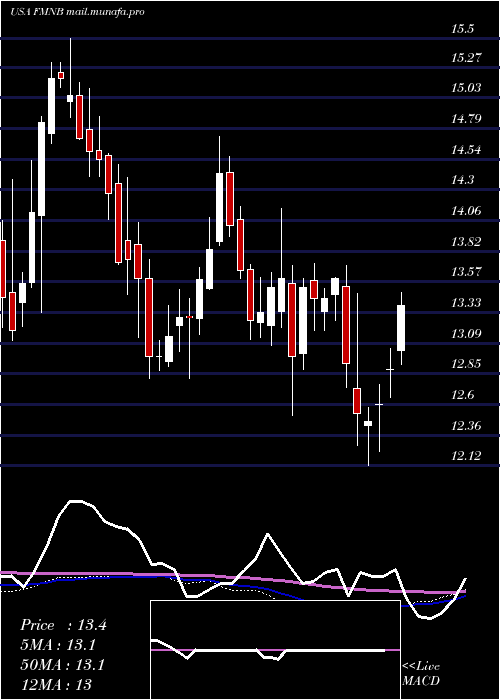The image size is (500, 700).
Task: Click the '5MA : 13.1' readout
Action: click(x=58, y=645)
